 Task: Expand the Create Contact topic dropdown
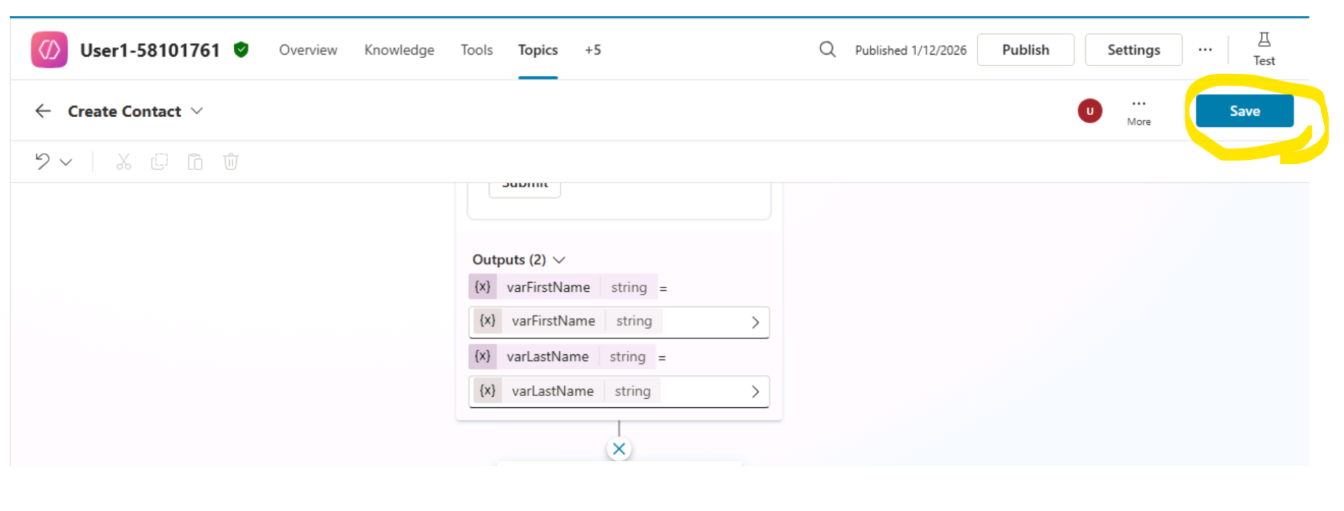coord(197,111)
